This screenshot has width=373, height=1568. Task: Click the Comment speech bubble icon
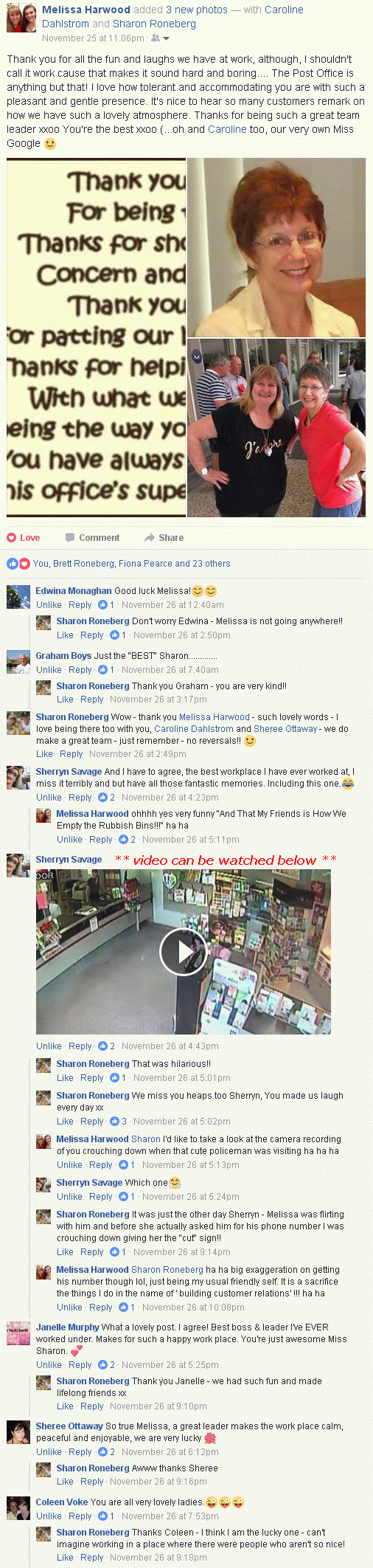[x=70, y=537]
